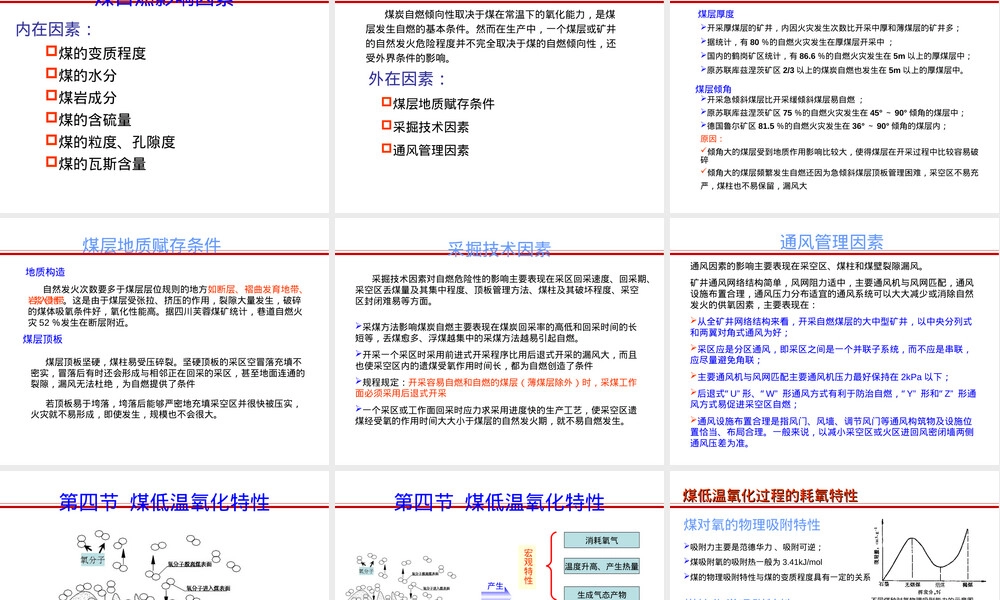Click the bullet text 煤的粒度、孔隙度
This screenshot has width=1000, height=600.
[117, 142]
